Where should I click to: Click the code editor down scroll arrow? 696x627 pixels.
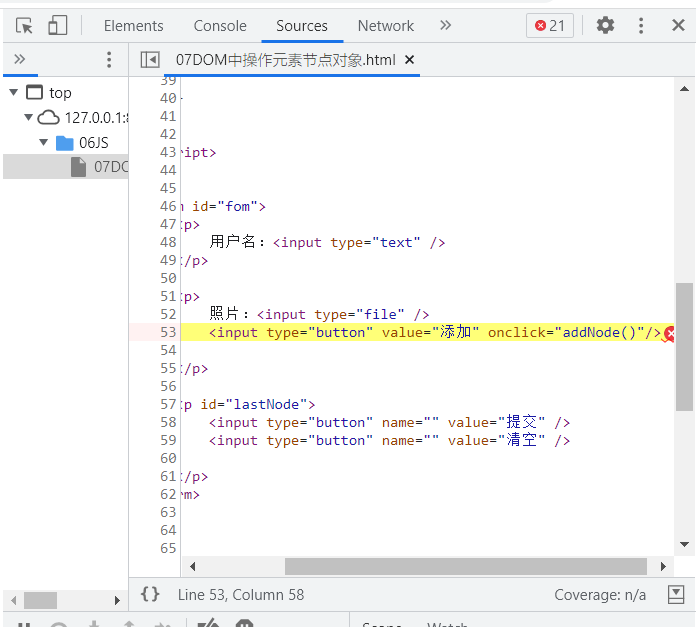pyautogui.click(x=684, y=544)
